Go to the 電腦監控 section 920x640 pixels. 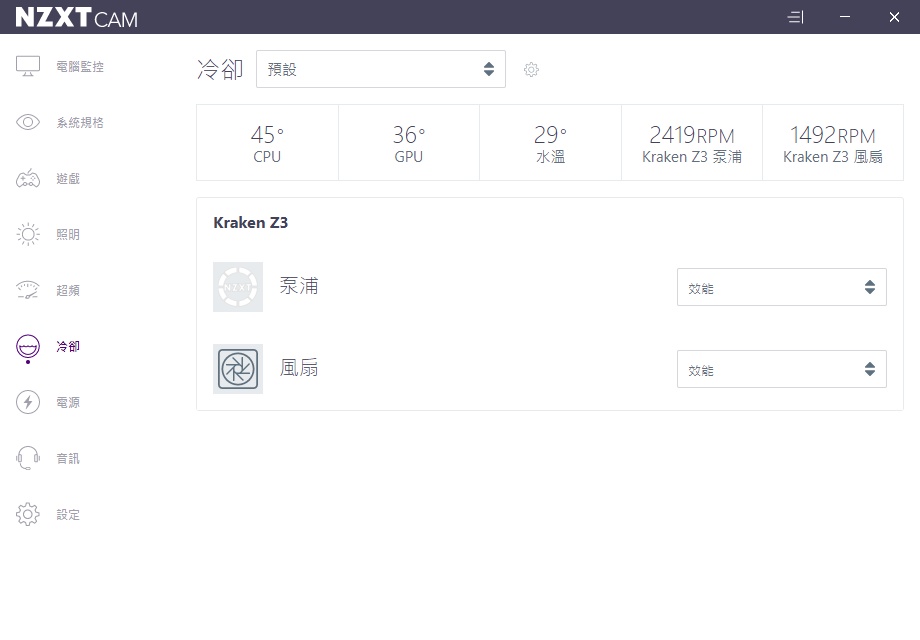click(80, 66)
